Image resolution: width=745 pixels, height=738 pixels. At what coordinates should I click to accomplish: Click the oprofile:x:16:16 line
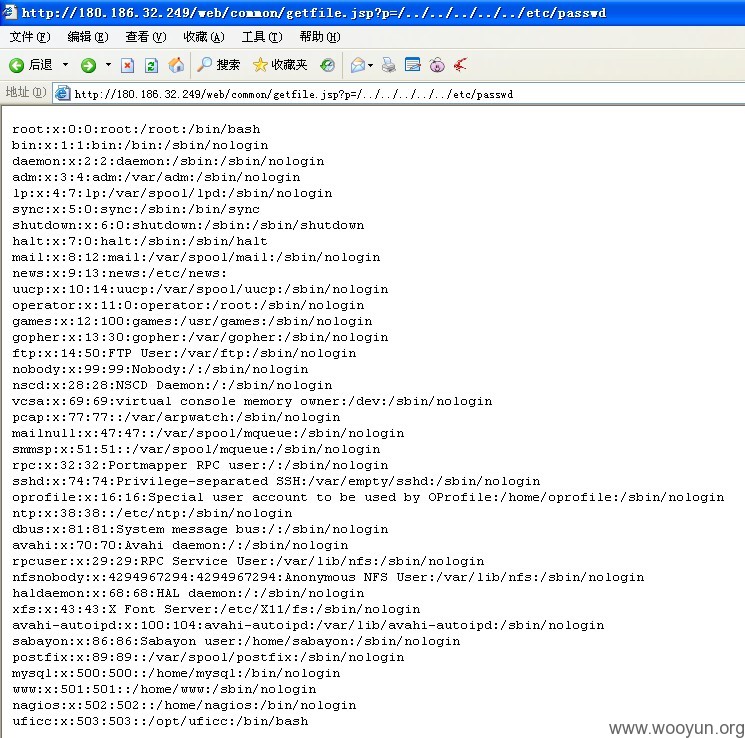pos(368,497)
